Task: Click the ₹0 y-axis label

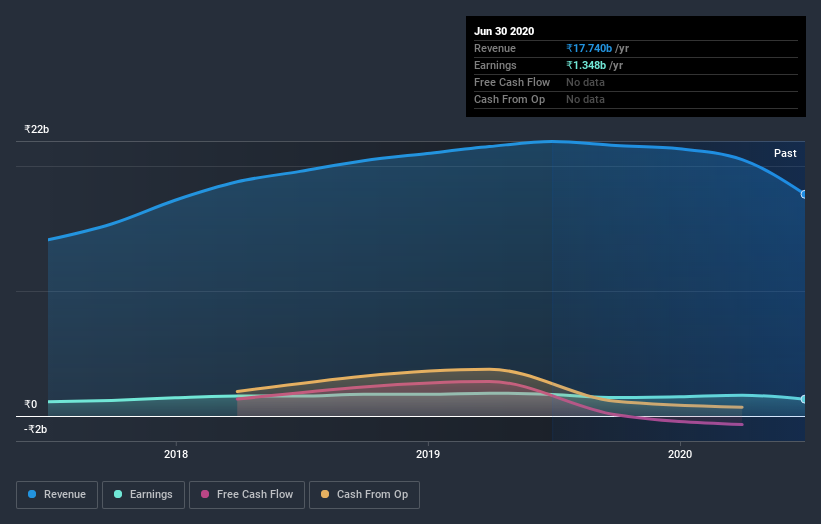Action: click(30, 404)
